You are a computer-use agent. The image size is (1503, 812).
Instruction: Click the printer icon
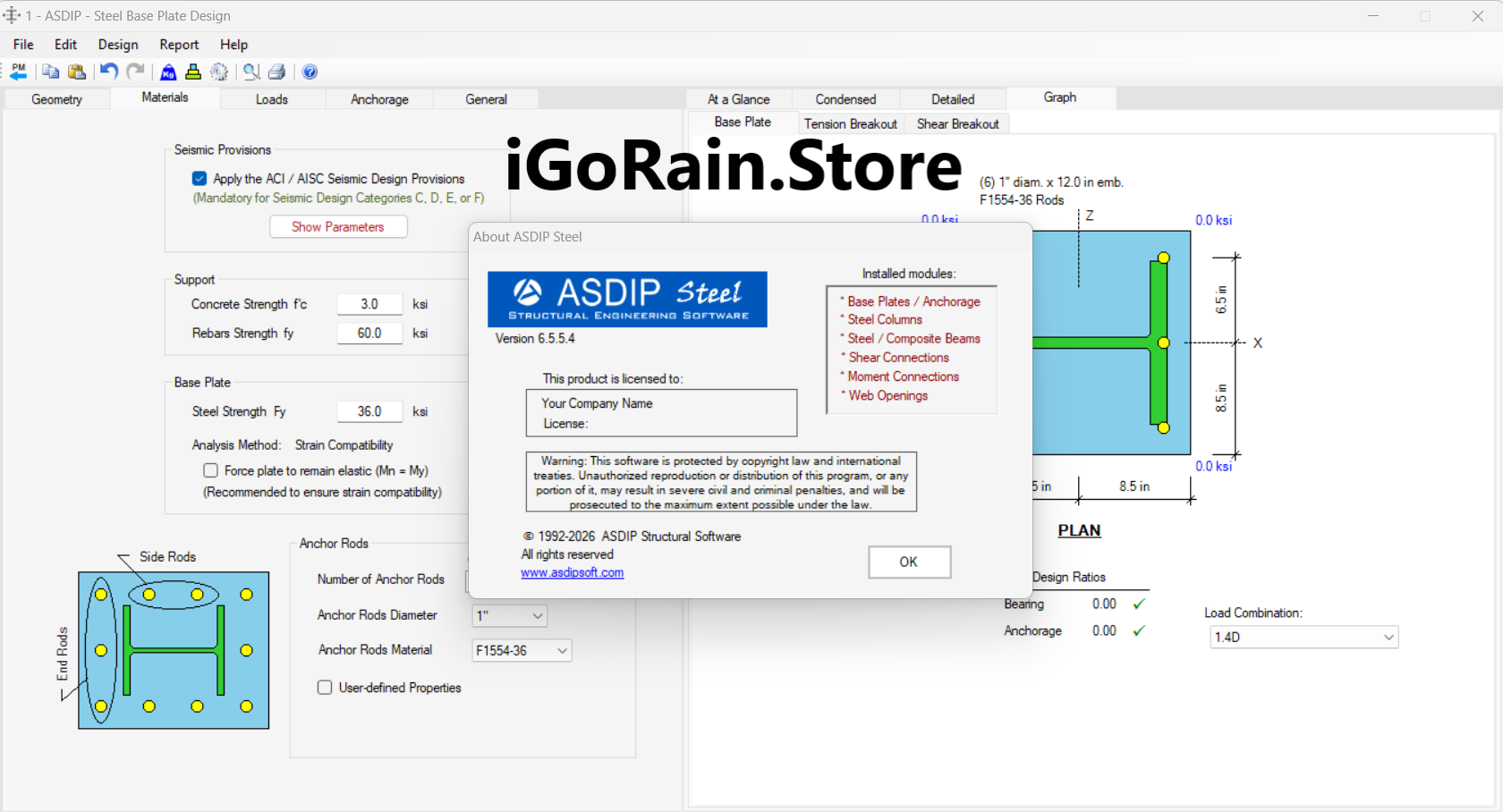coord(277,72)
